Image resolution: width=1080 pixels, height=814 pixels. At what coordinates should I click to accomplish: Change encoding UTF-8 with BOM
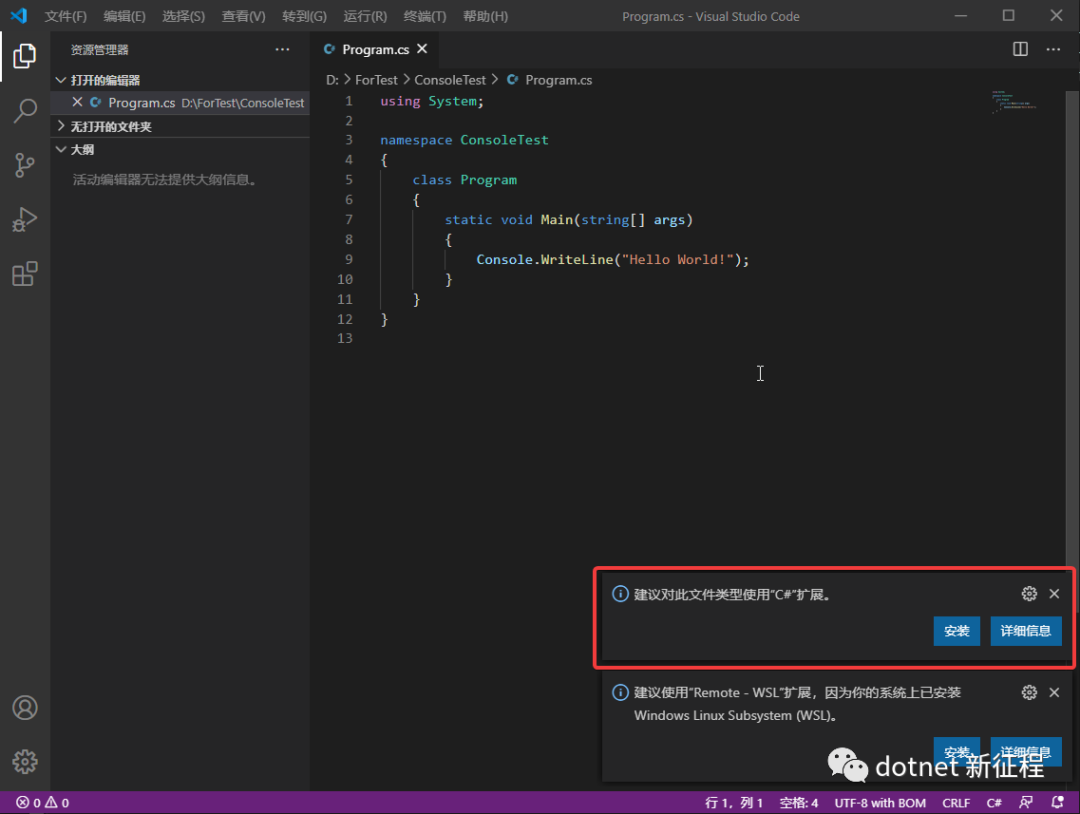(880, 802)
